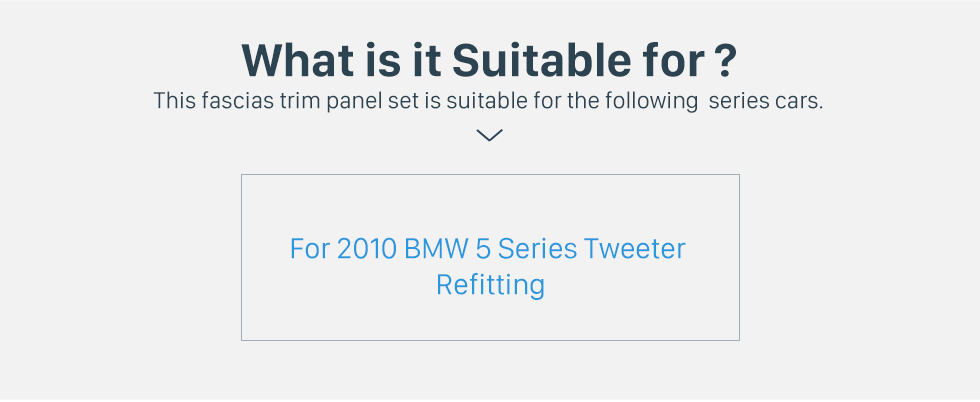The image size is (980, 402).
Task: Click the down chevron below the subtitle
Action: pos(489,135)
